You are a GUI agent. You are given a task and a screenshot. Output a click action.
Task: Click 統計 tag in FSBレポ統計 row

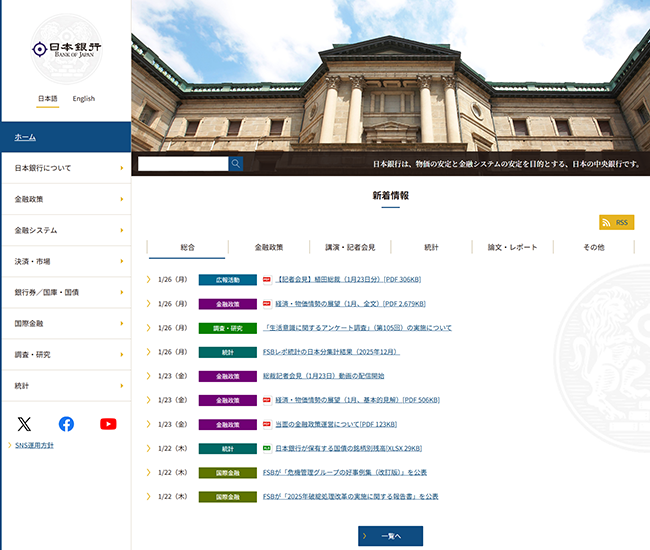[x=228, y=352]
